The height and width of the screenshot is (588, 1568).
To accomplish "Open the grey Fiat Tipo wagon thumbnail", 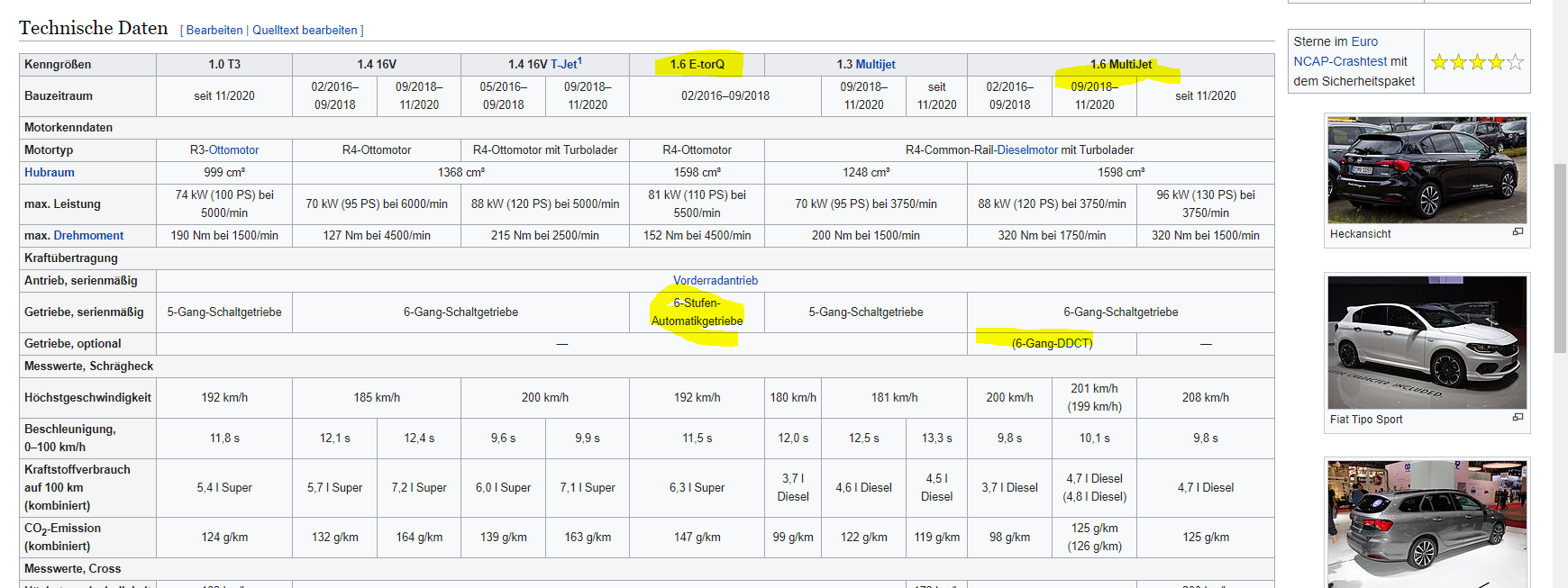I will point(1427,524).
